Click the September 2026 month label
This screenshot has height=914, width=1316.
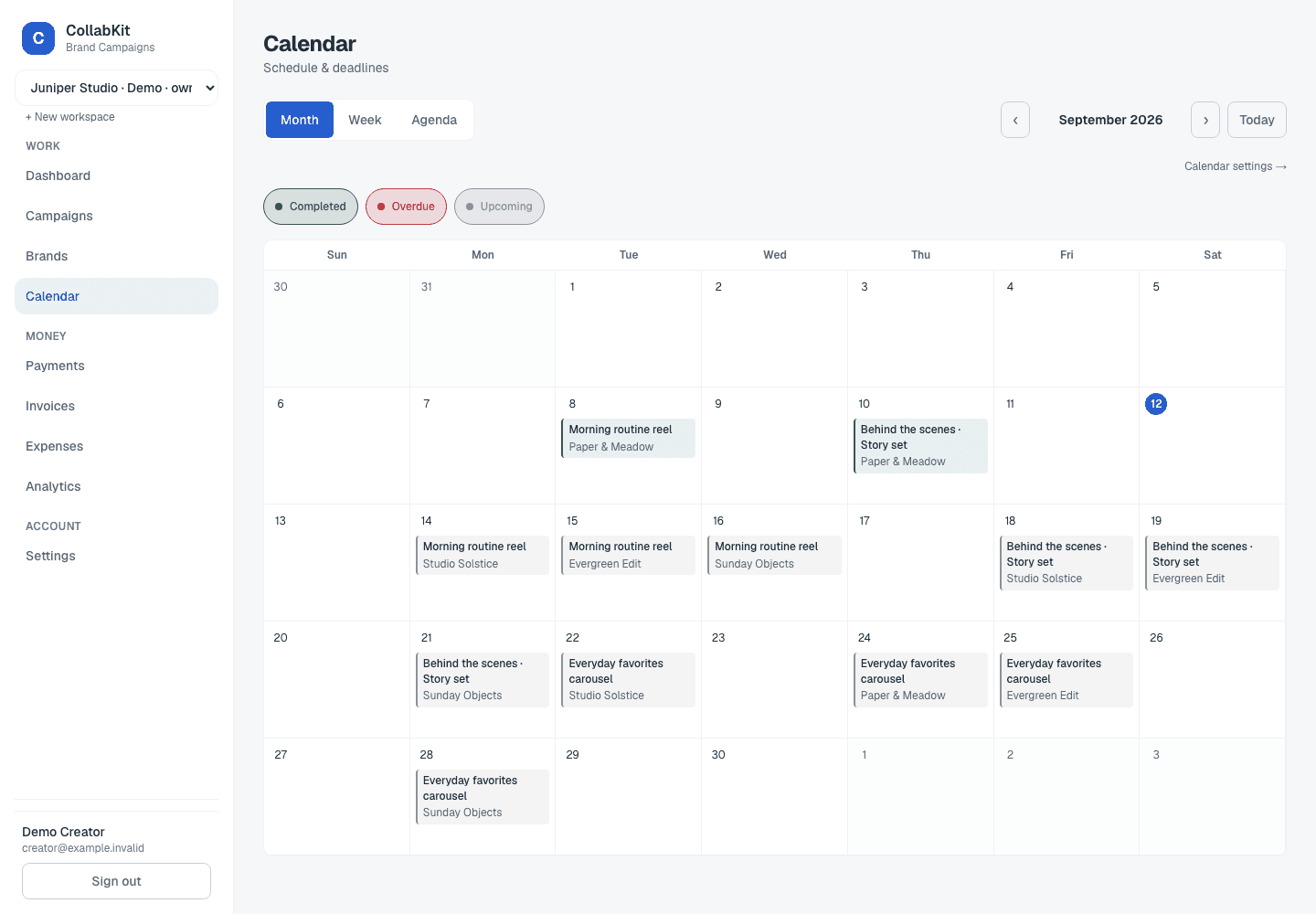click(1110, 120)
